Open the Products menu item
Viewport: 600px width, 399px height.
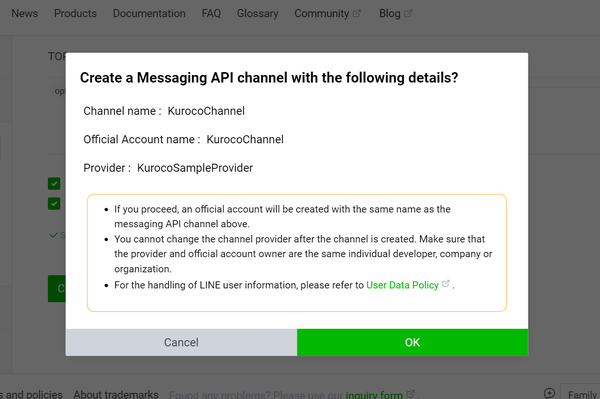[x=75, y=13]
